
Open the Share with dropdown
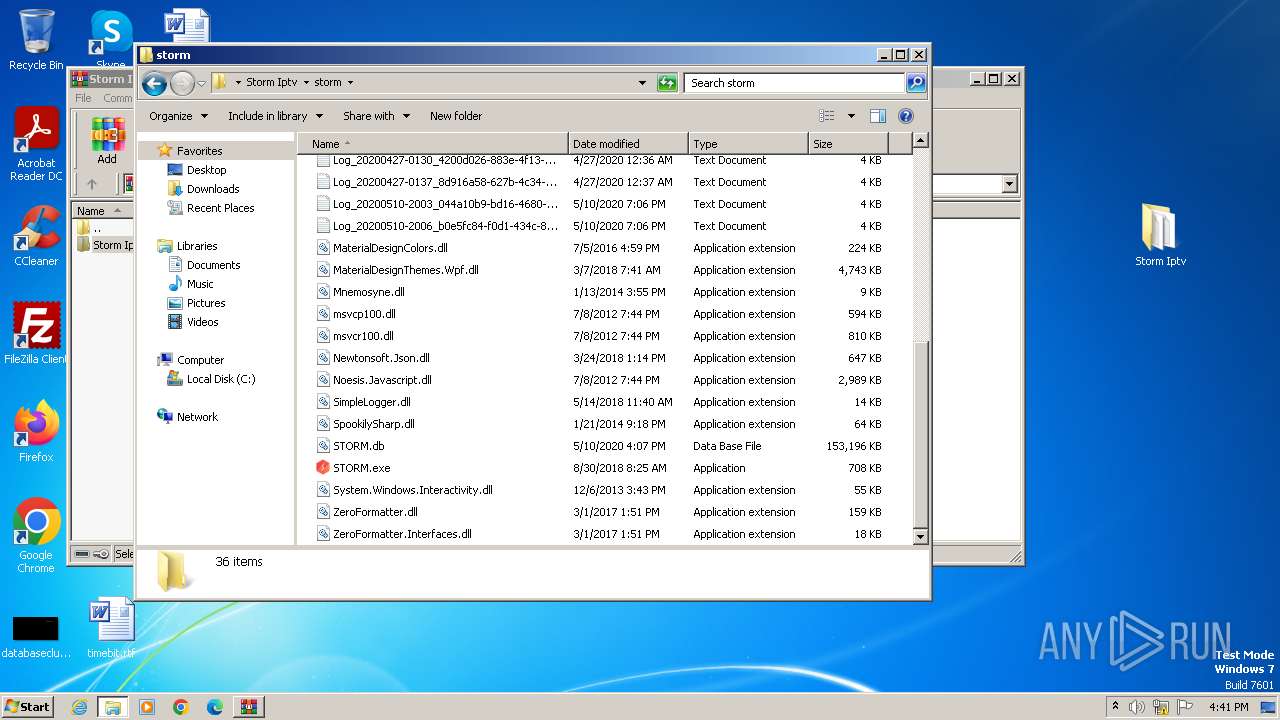[x=376, y=116]
